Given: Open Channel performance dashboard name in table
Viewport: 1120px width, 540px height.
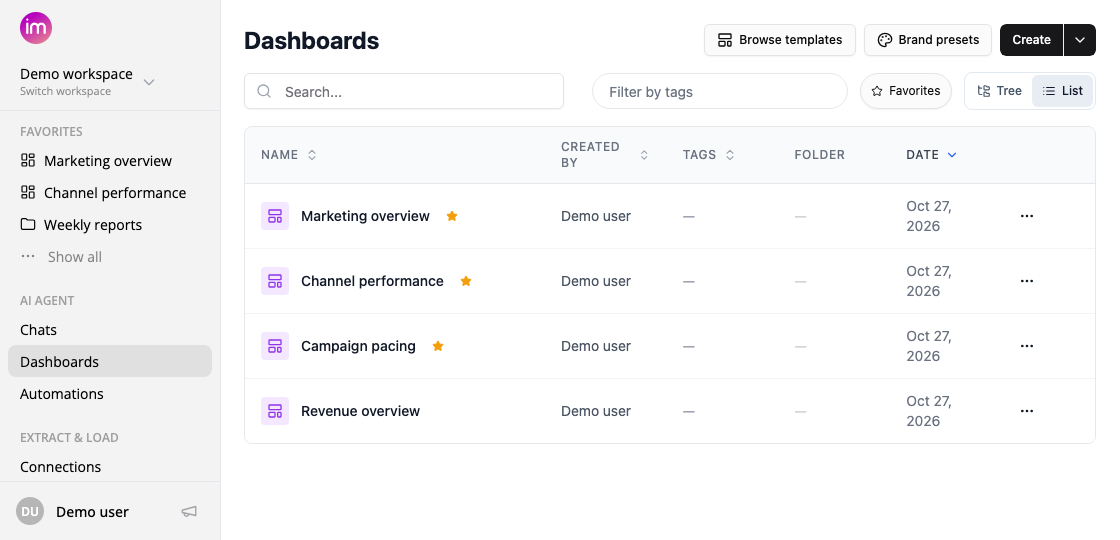Looking at the screenshot, I should 372,281.
